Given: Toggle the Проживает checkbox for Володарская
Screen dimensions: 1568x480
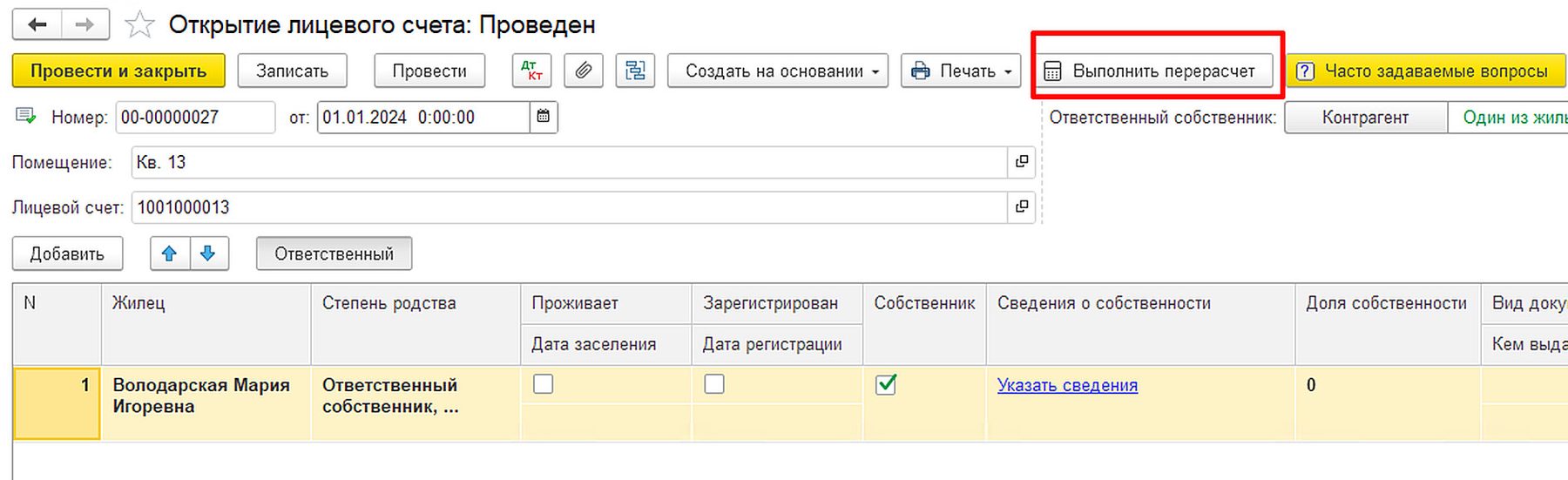Looking at the screenshot, I should 544,384.
